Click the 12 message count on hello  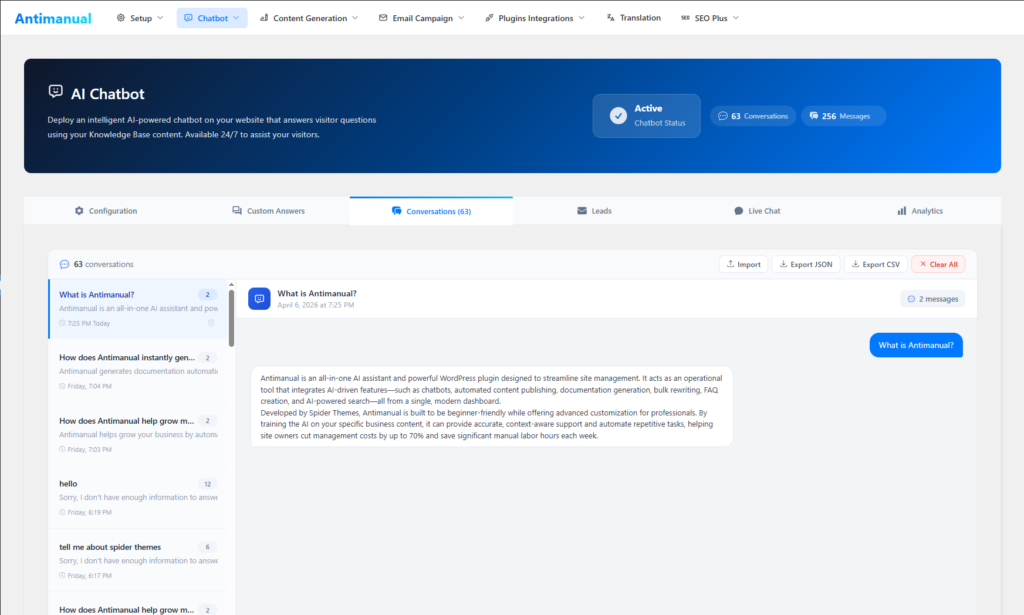click(208, 484)
